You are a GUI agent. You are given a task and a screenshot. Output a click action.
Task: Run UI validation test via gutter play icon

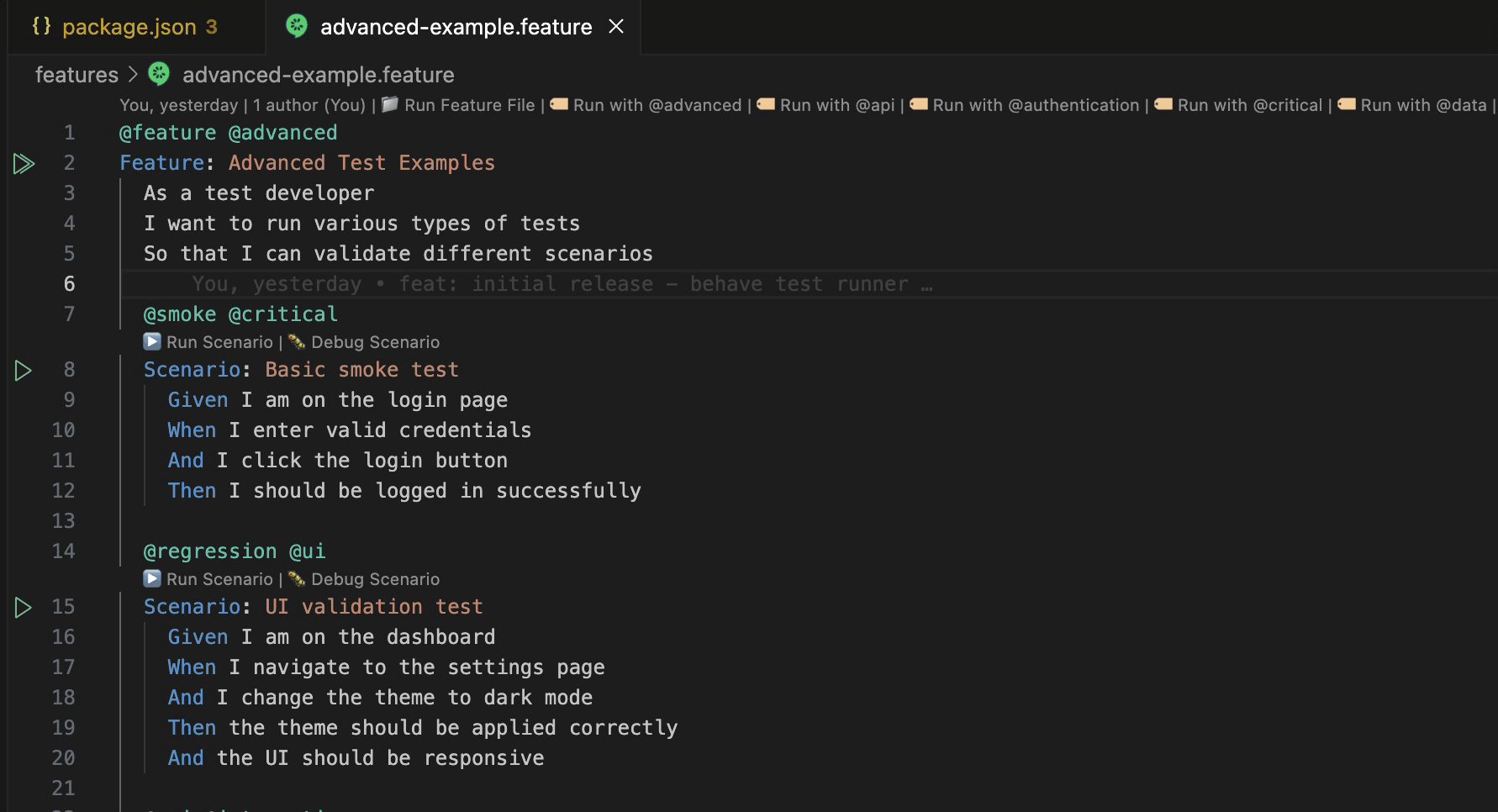pyautogui.click(x=24, y=607)
